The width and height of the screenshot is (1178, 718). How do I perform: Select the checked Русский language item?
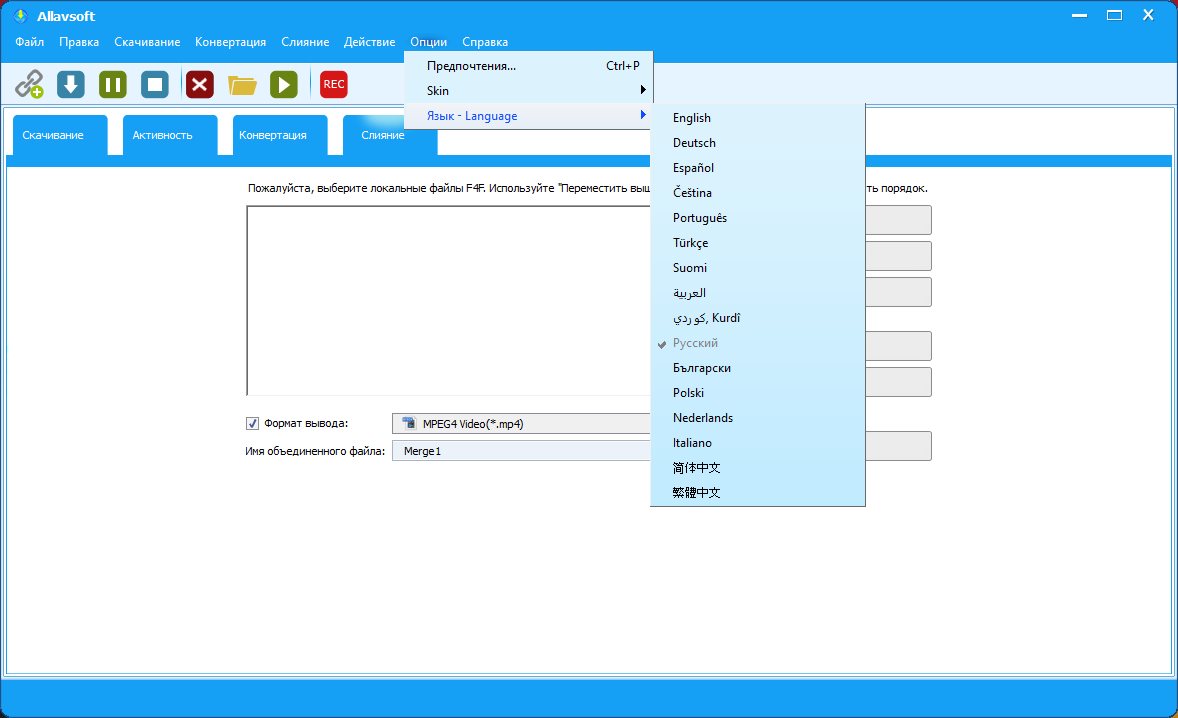(x=696, y=343)
